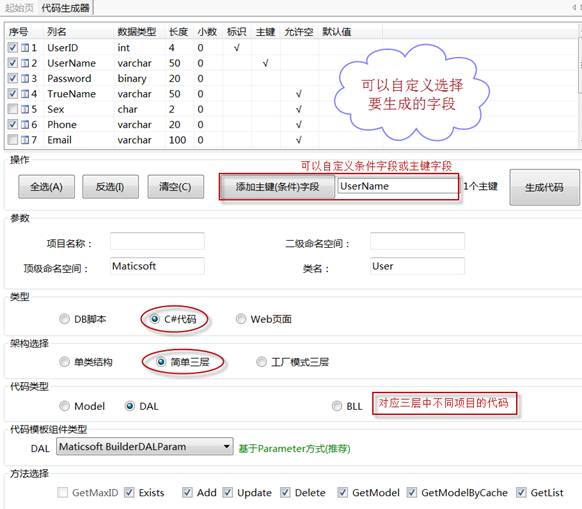The image size is (582, 509).
Task: Click the 长度 column header
Action: (179, 32)
